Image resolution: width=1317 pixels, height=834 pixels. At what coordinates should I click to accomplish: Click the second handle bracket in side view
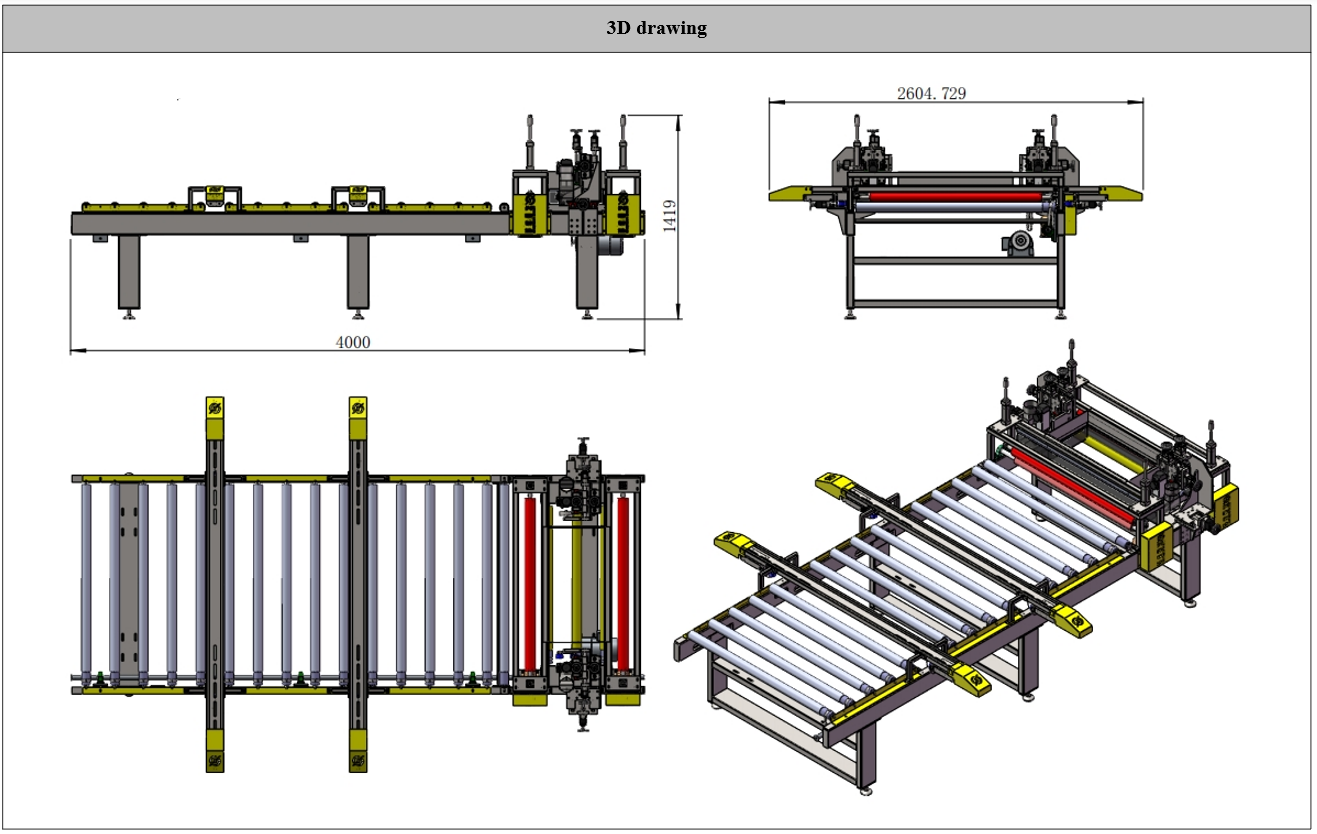coord(358,195)
